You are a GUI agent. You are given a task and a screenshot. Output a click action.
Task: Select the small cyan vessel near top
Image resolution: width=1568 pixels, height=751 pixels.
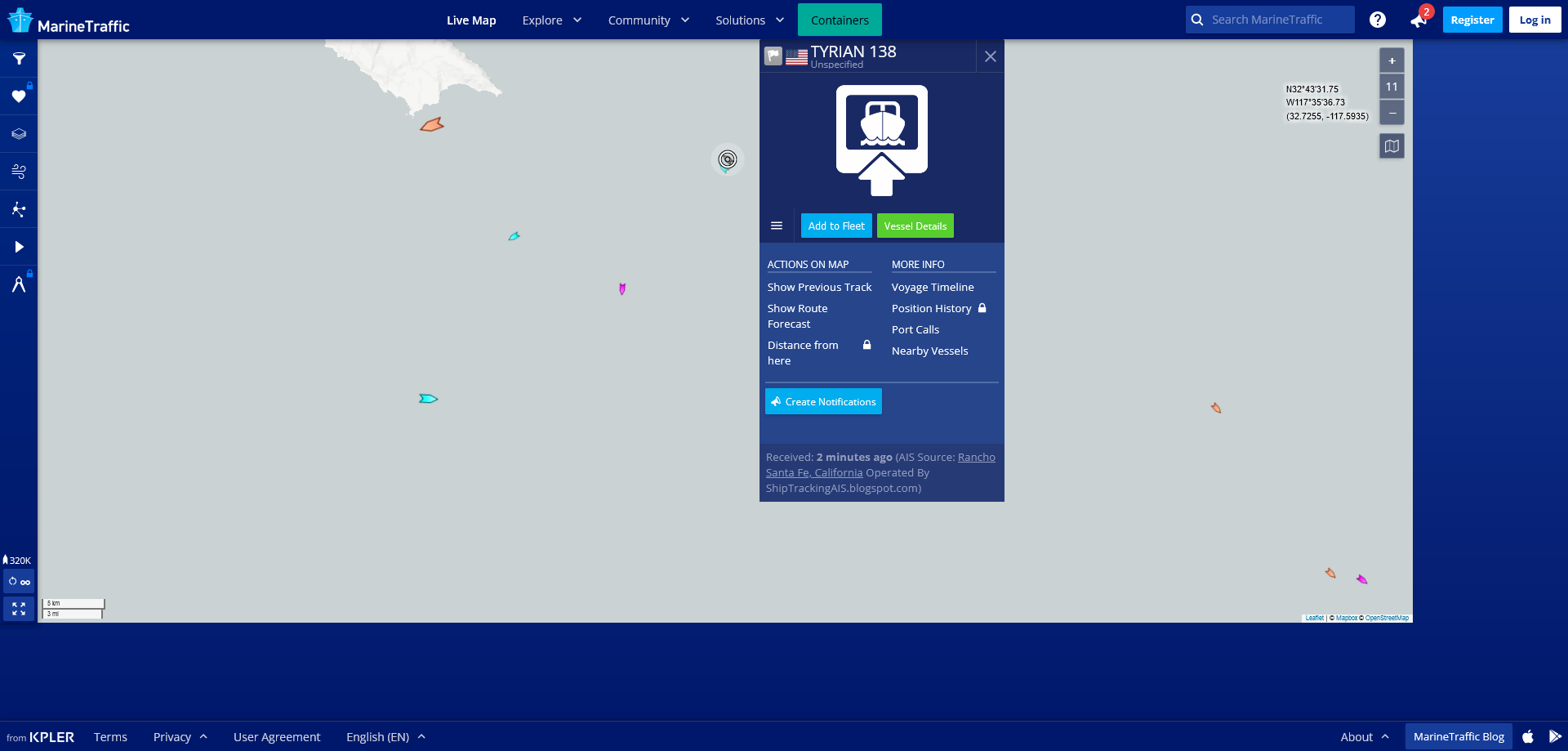pyautogui.click(x=514, y=237)
